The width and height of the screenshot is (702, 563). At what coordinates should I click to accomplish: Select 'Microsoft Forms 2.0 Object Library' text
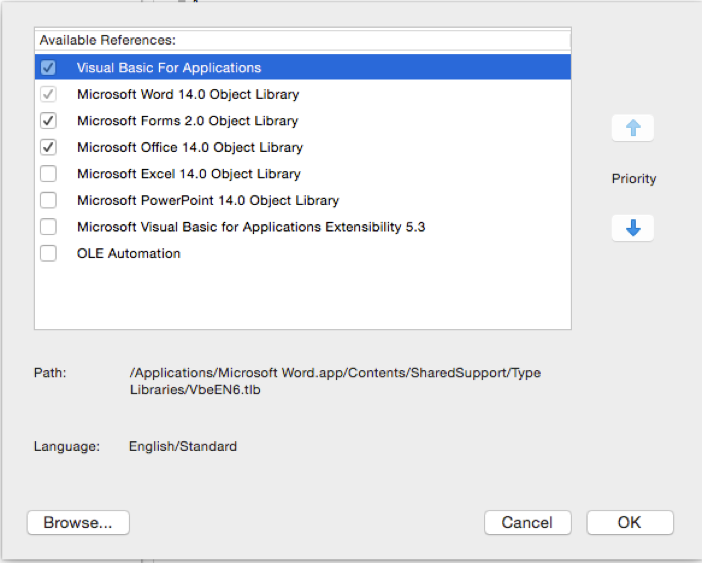click(x=188, y=121)
